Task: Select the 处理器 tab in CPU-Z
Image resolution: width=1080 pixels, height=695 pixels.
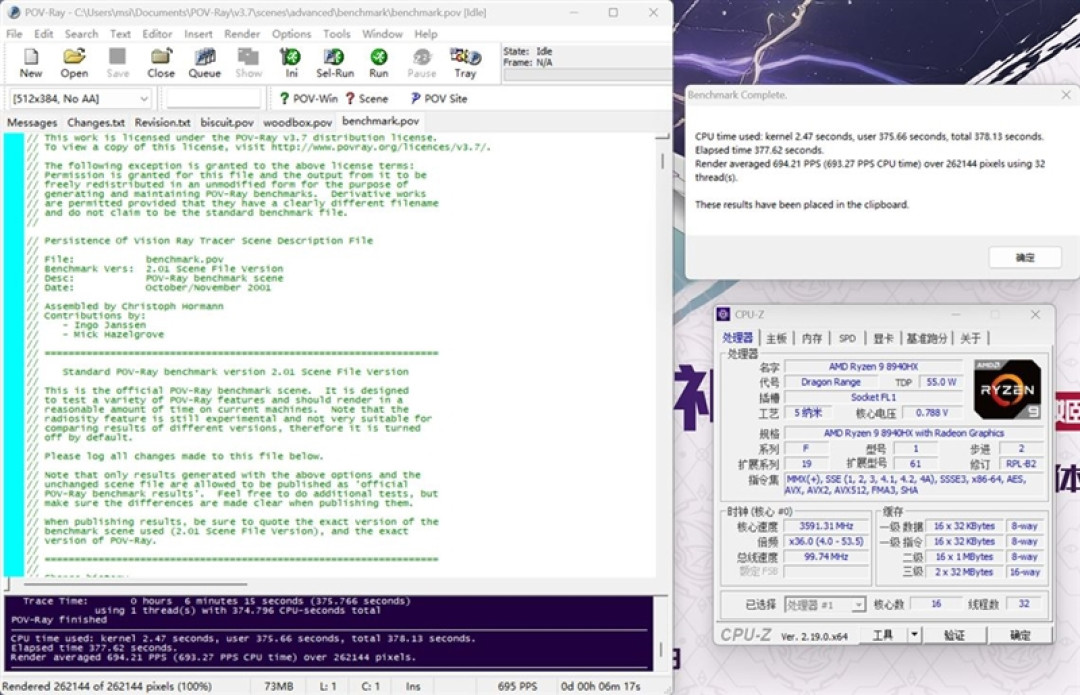Action: point(737,338)
